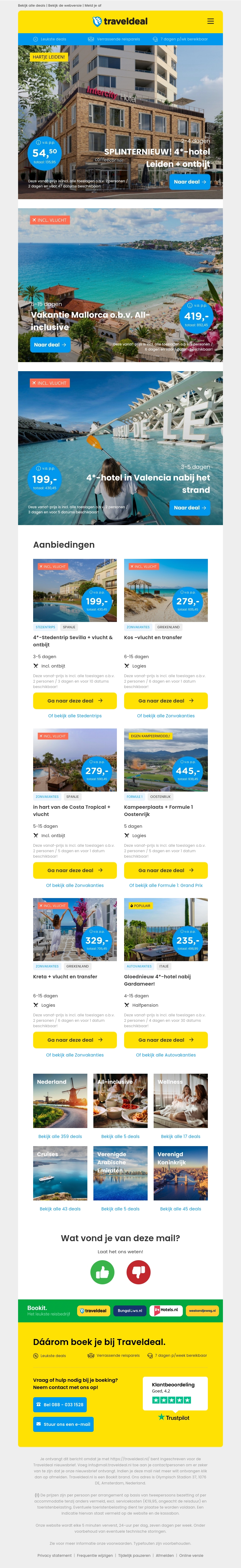Click the 'Privacy statement' footer link
The width and height of the screenshot is (241, 1568).
55,1555
